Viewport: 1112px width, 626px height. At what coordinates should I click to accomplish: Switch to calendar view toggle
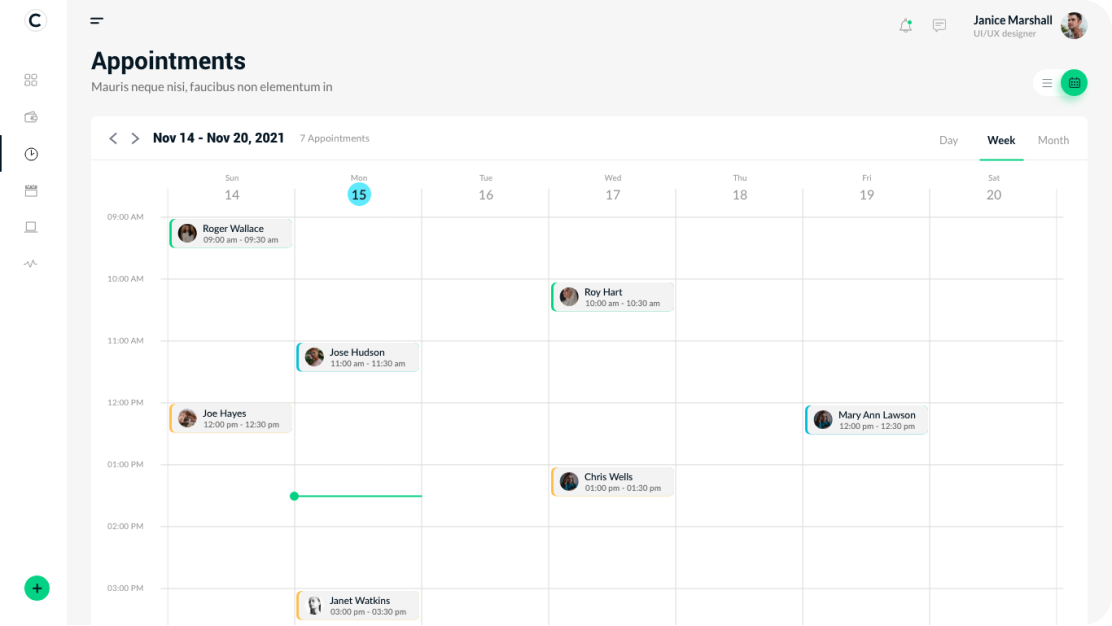coord(1074,83)
